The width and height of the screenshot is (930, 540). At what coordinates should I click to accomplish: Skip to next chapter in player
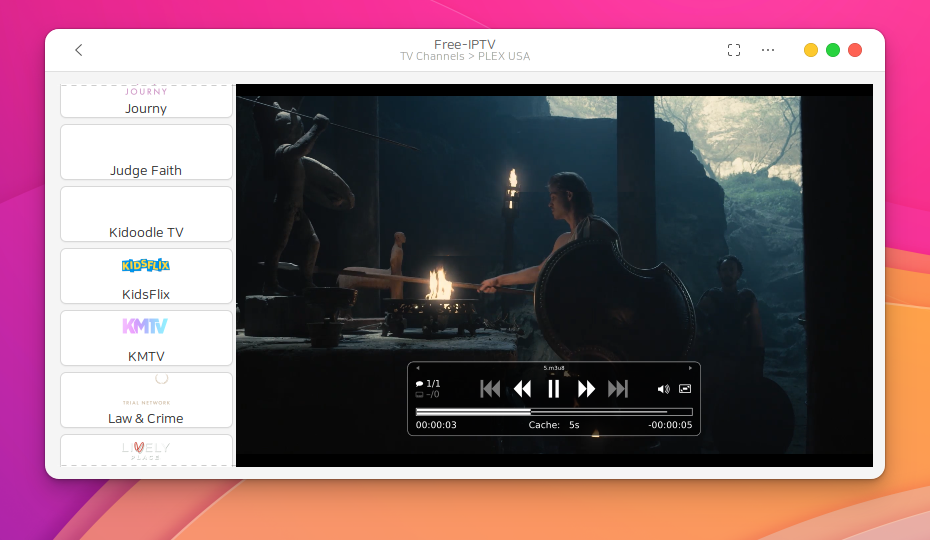[x=618, y=389]
